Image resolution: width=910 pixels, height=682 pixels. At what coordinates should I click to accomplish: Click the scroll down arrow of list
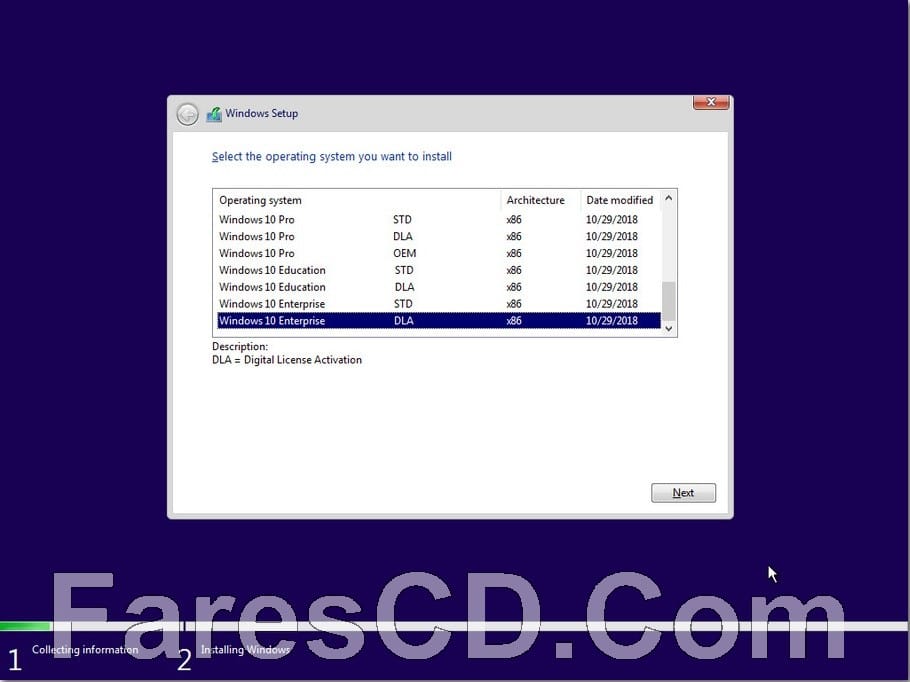[669, 329]
